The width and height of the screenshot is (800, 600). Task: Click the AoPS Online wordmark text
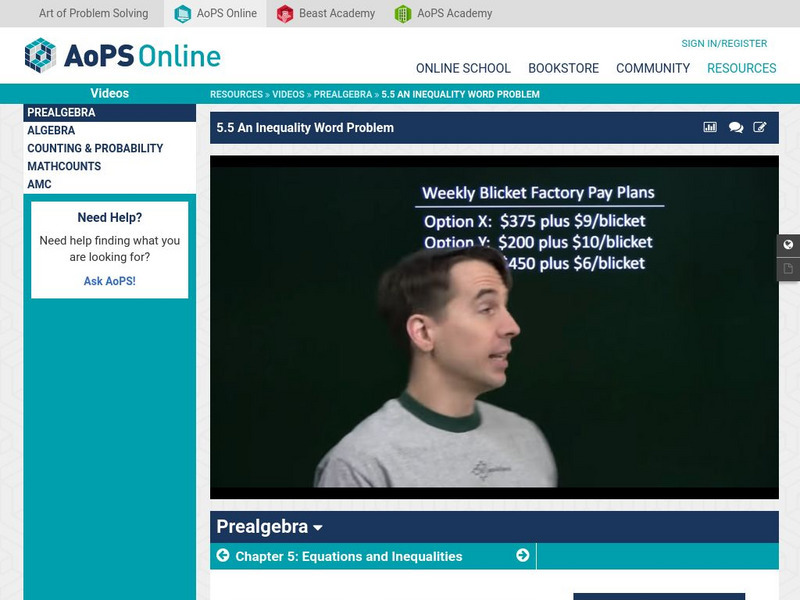(x=142, y=56)
